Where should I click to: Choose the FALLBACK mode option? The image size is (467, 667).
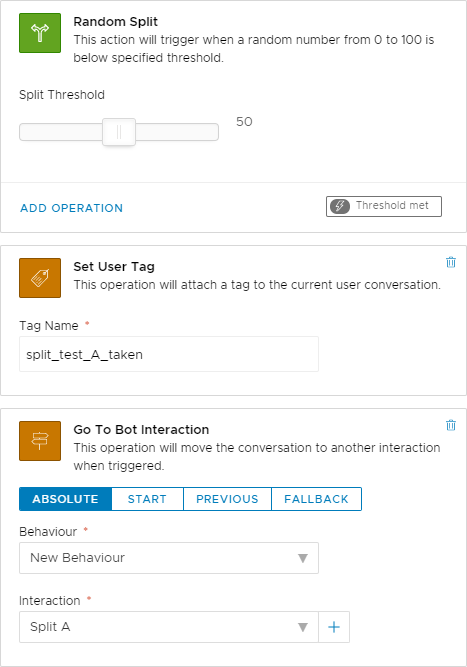[x=316, y=499]
